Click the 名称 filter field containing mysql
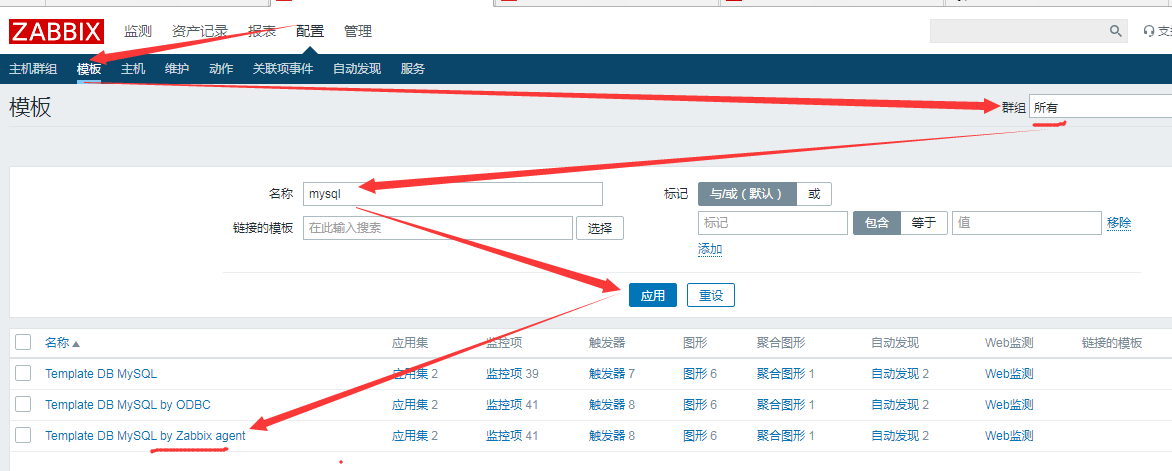1172x471 pixels. [452, 194]
